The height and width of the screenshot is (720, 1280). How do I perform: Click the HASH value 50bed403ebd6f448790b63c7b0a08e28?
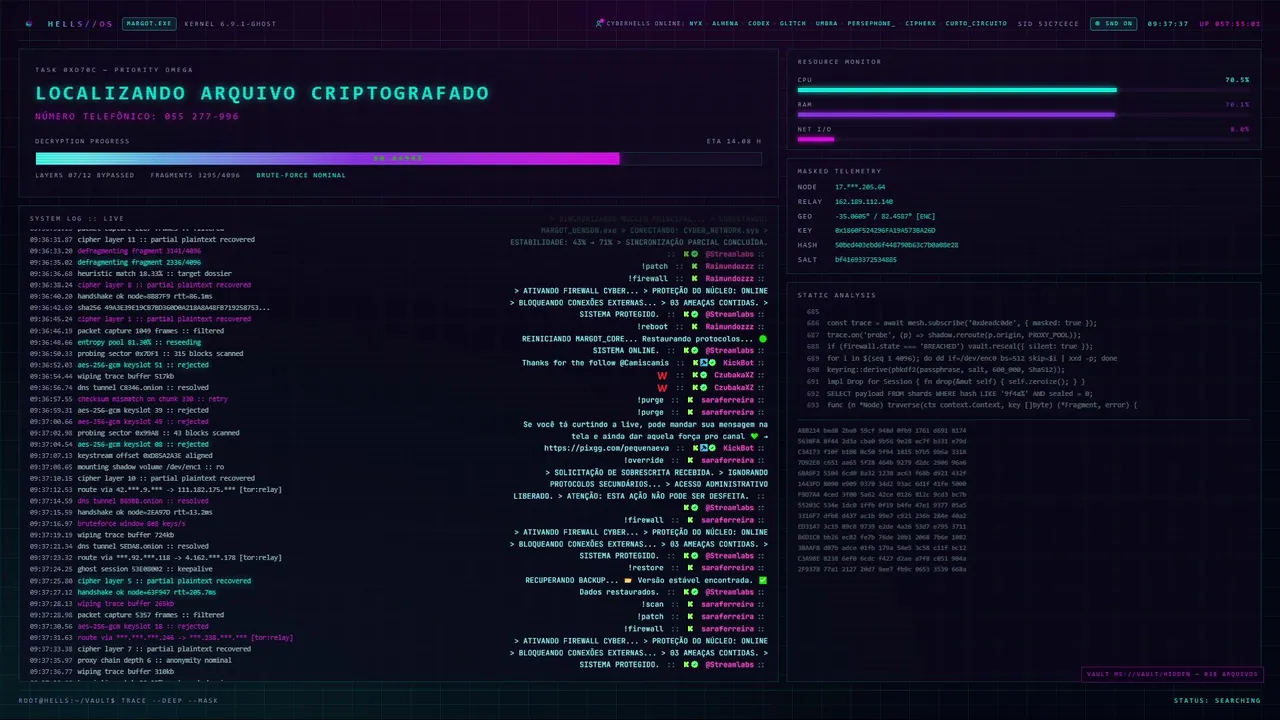click(896, 244)
